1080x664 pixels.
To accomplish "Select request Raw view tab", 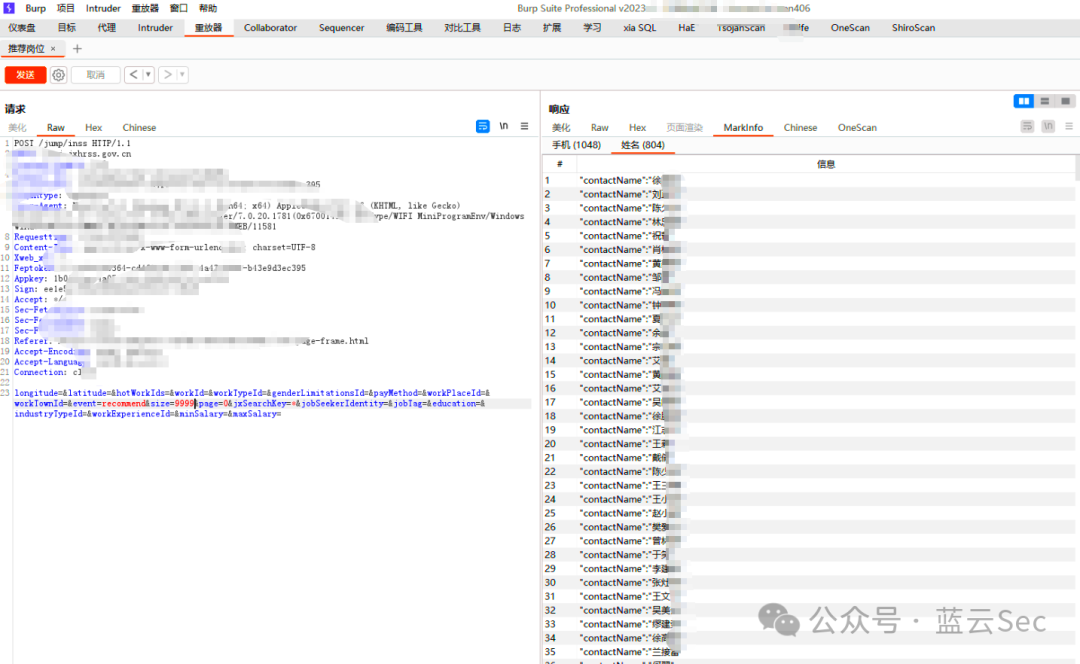I will [56, 127].
